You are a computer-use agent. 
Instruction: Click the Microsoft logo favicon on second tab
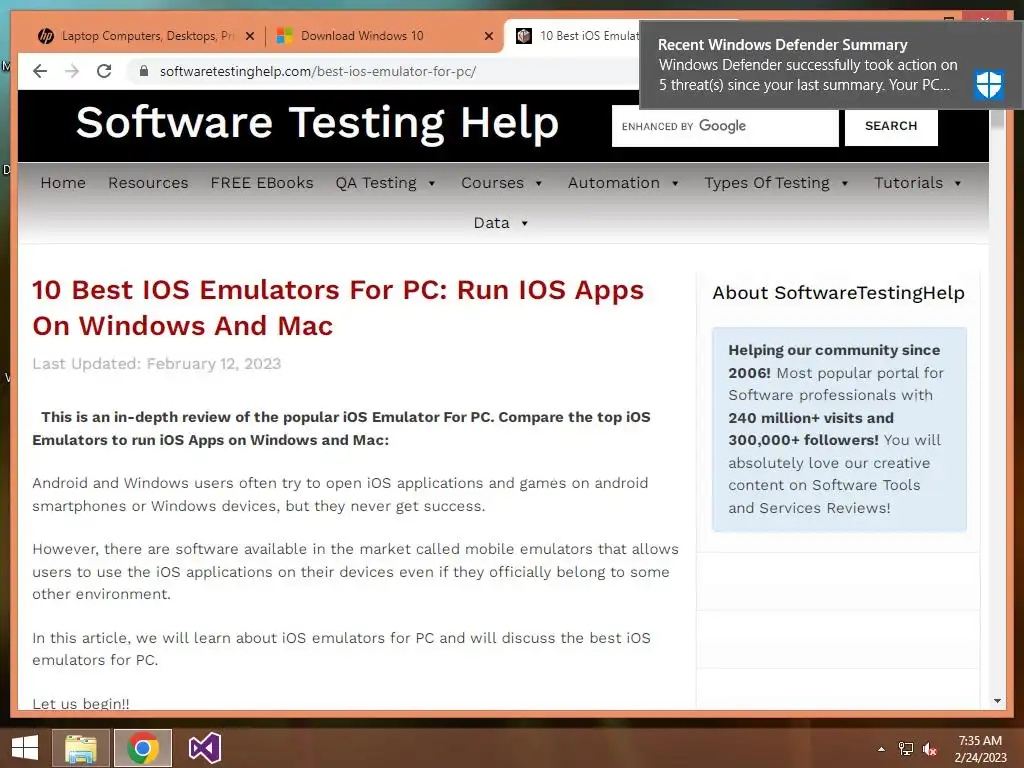coord(284,36)
